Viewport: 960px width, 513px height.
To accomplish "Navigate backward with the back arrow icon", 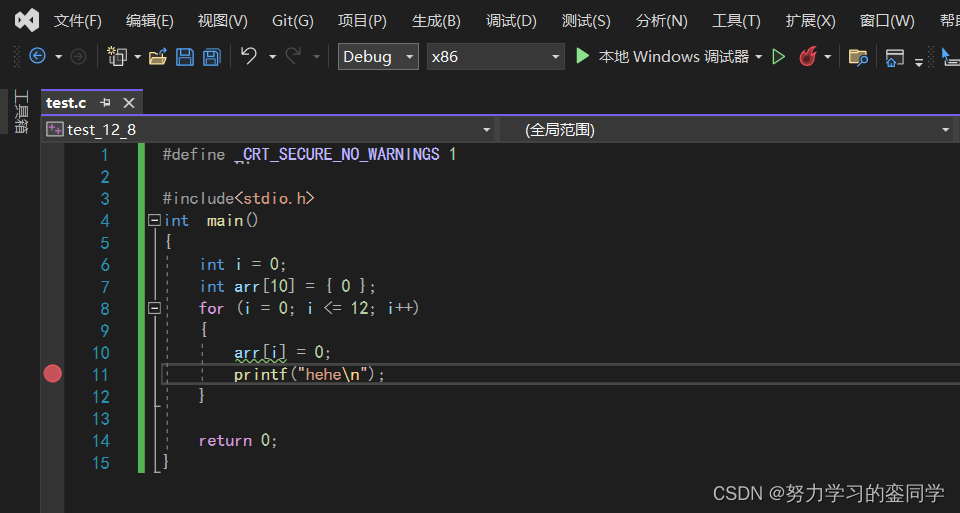I will (x=37, y=56).
